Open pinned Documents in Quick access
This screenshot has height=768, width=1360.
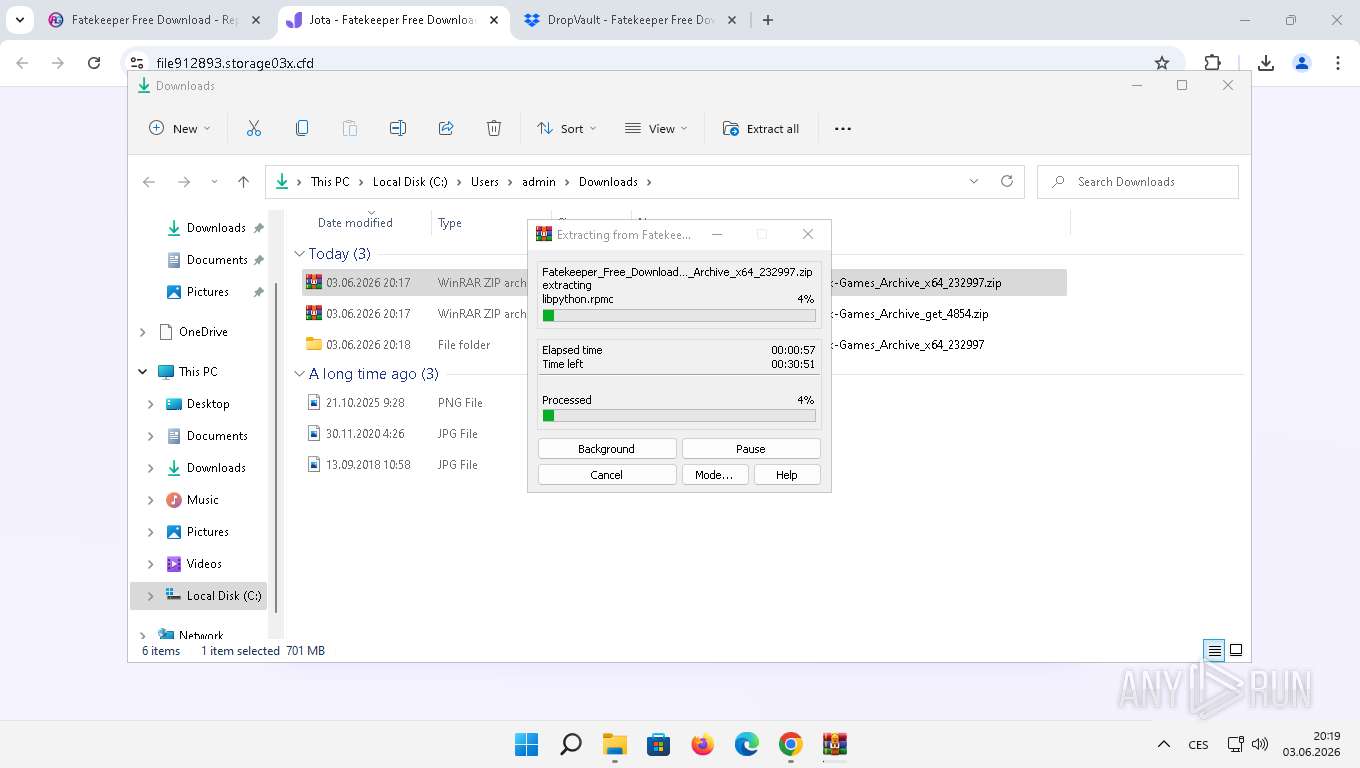click(x=217, y=260)
